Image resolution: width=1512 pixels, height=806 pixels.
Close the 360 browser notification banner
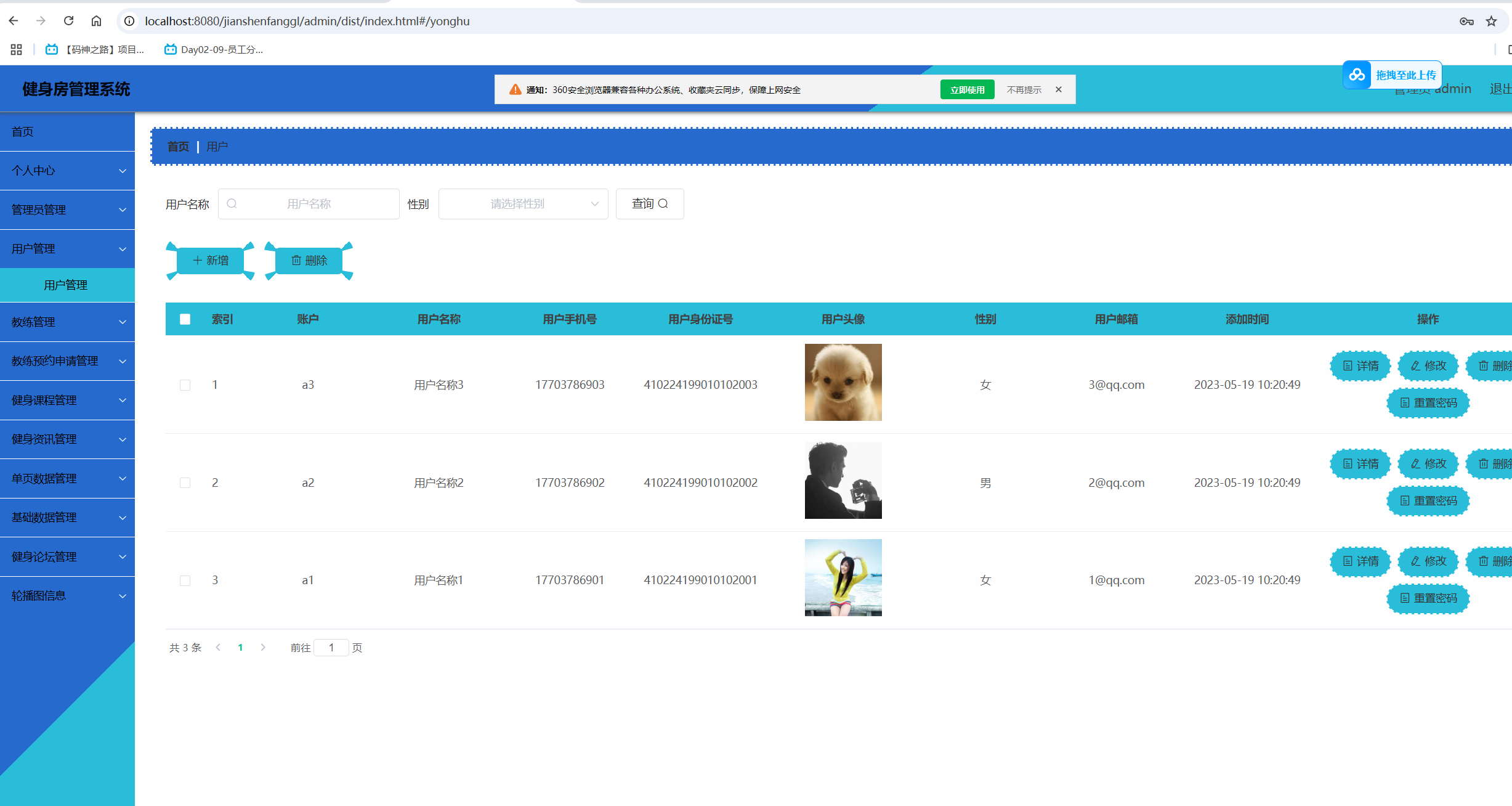(1059, 89)
